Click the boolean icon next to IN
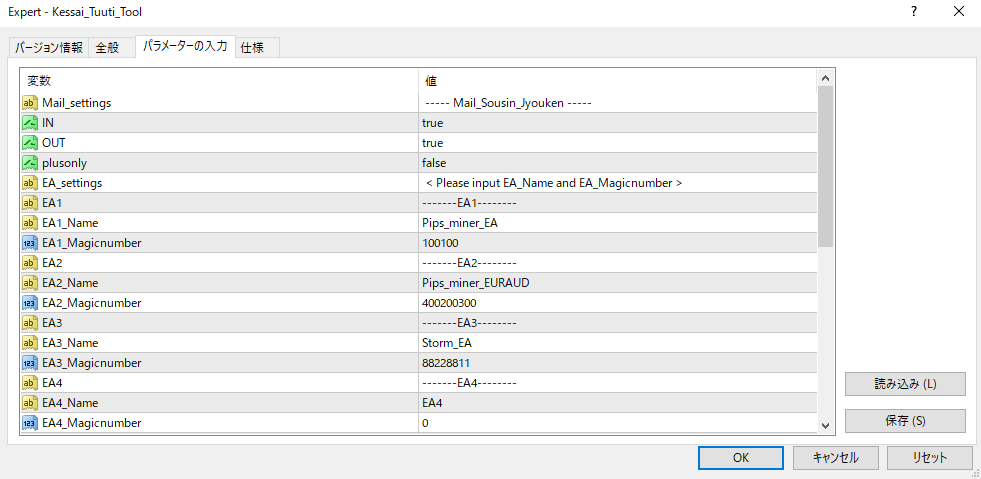Viewport: 981px width, 479px height. click(30, 123)
